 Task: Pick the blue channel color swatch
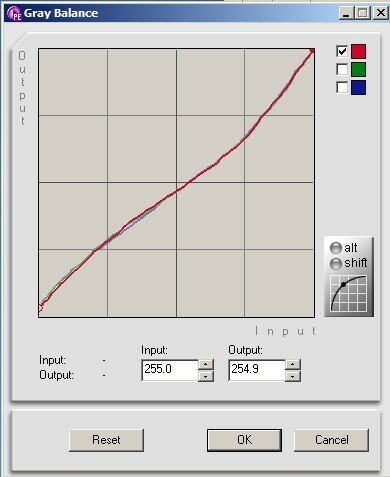359,87
